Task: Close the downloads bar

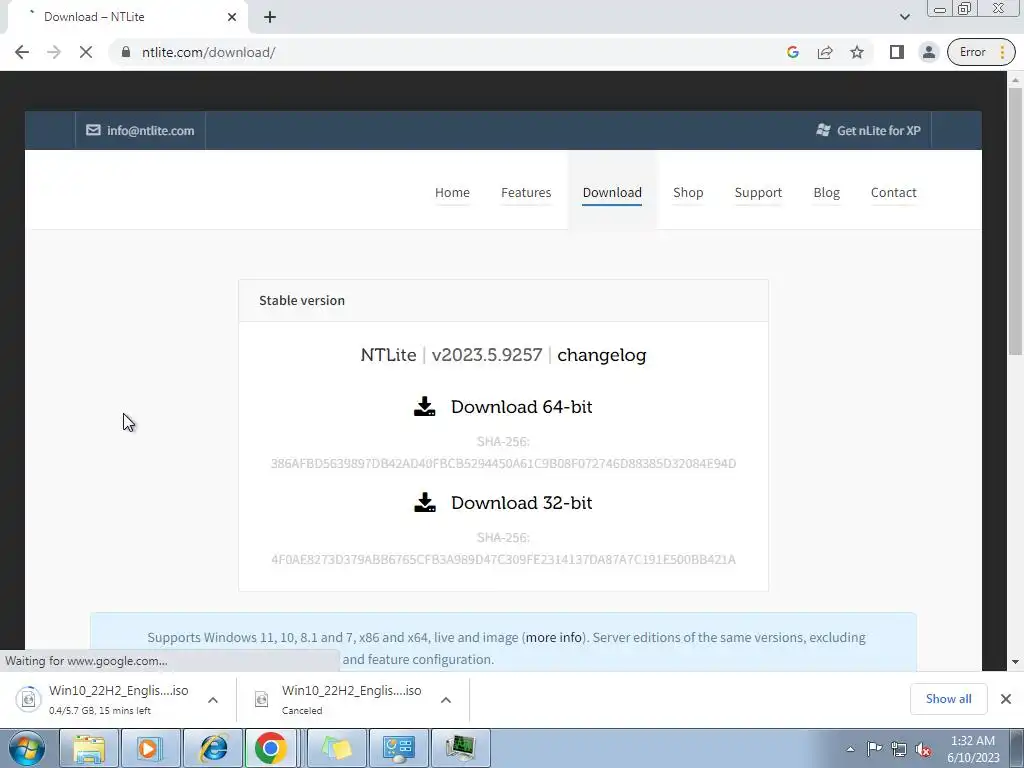Action: [1006, 699]
